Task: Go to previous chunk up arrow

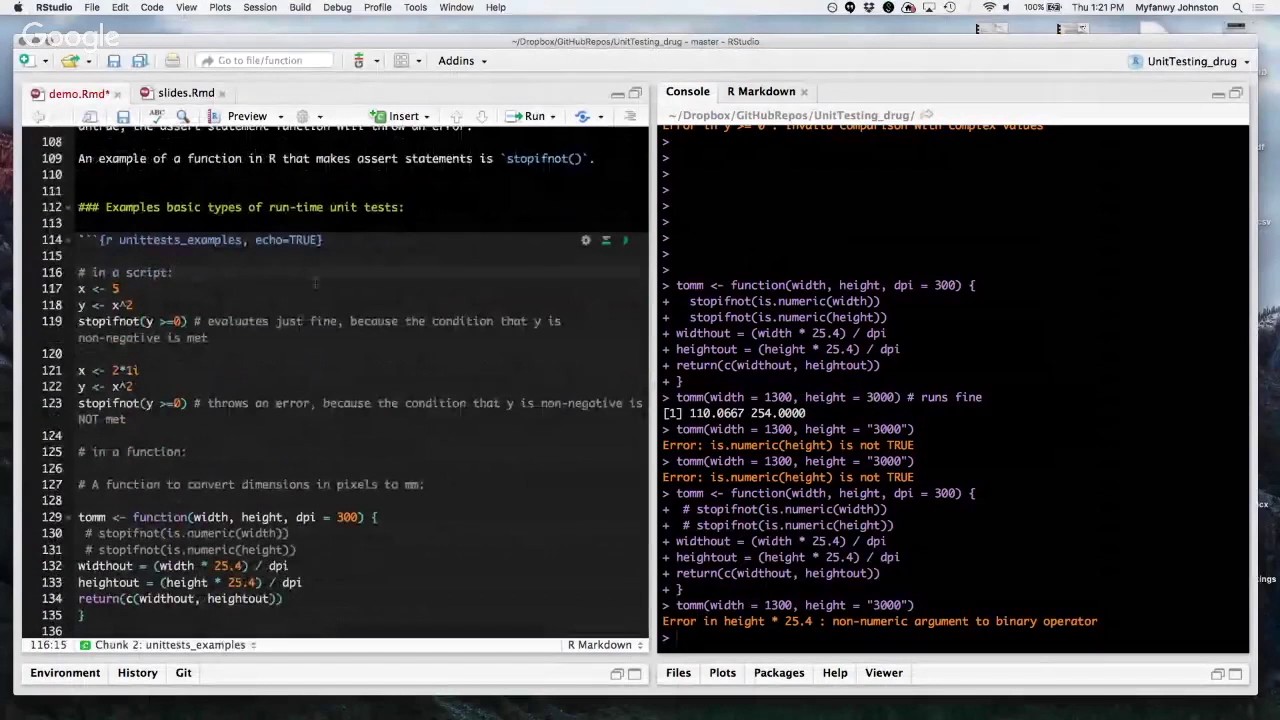Action: click(457, 117)
